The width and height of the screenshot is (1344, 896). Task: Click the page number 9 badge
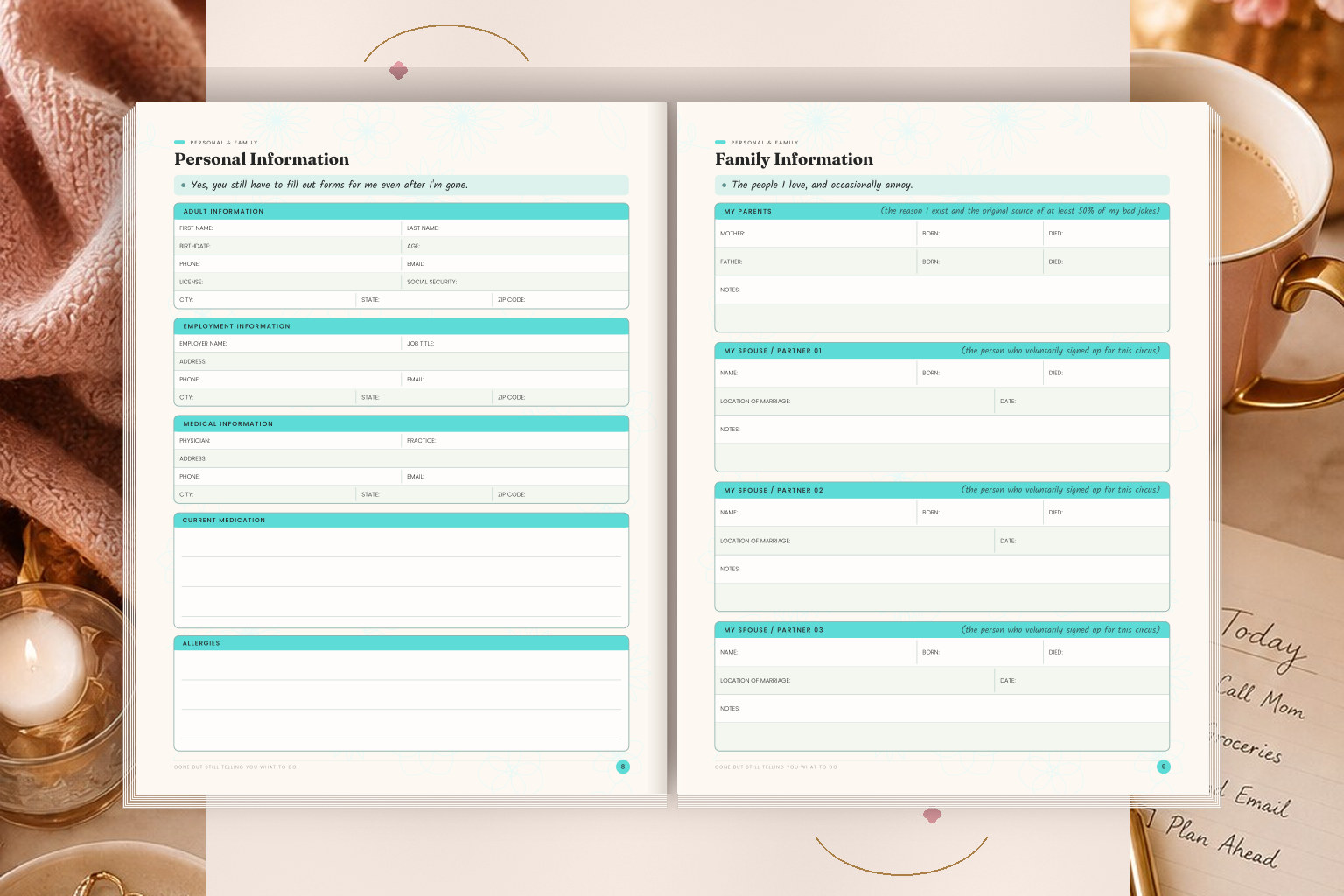(x=1164, y=766)
